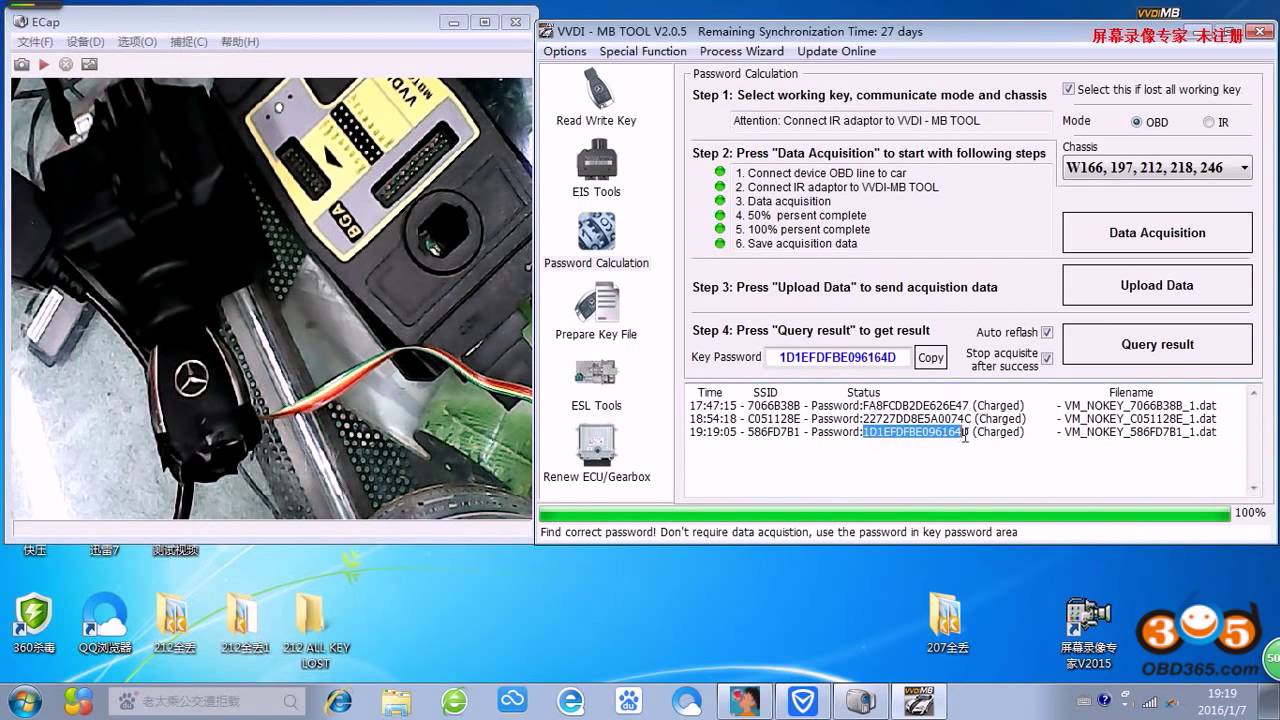Click the Query result button
Screen dimensions: 1280x720
(x=1157, y=344)
